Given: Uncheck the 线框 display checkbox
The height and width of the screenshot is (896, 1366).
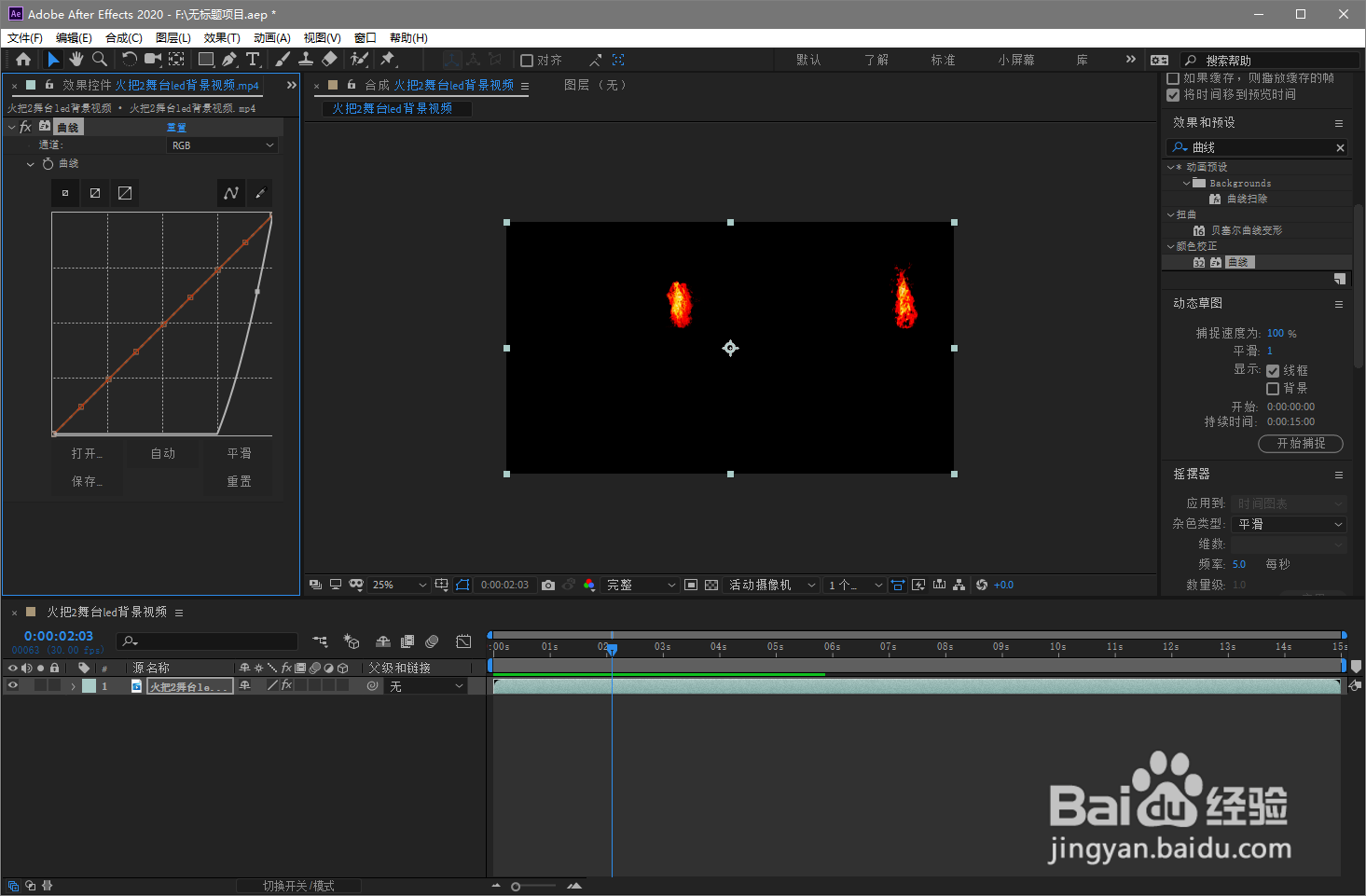Looking at the screenshot, I should [x=1273, y=371].
